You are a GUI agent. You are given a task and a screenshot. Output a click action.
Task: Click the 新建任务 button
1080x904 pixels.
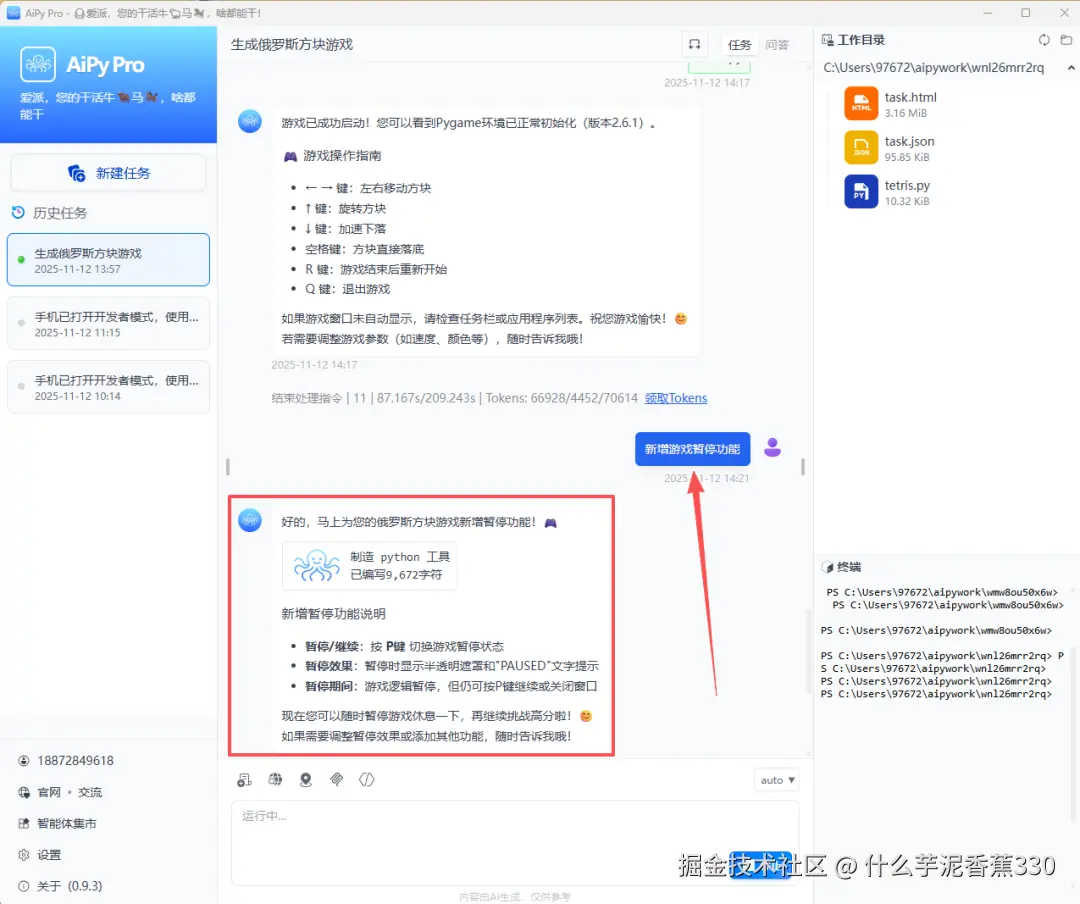pyautogui.click(x=108, y=172)
